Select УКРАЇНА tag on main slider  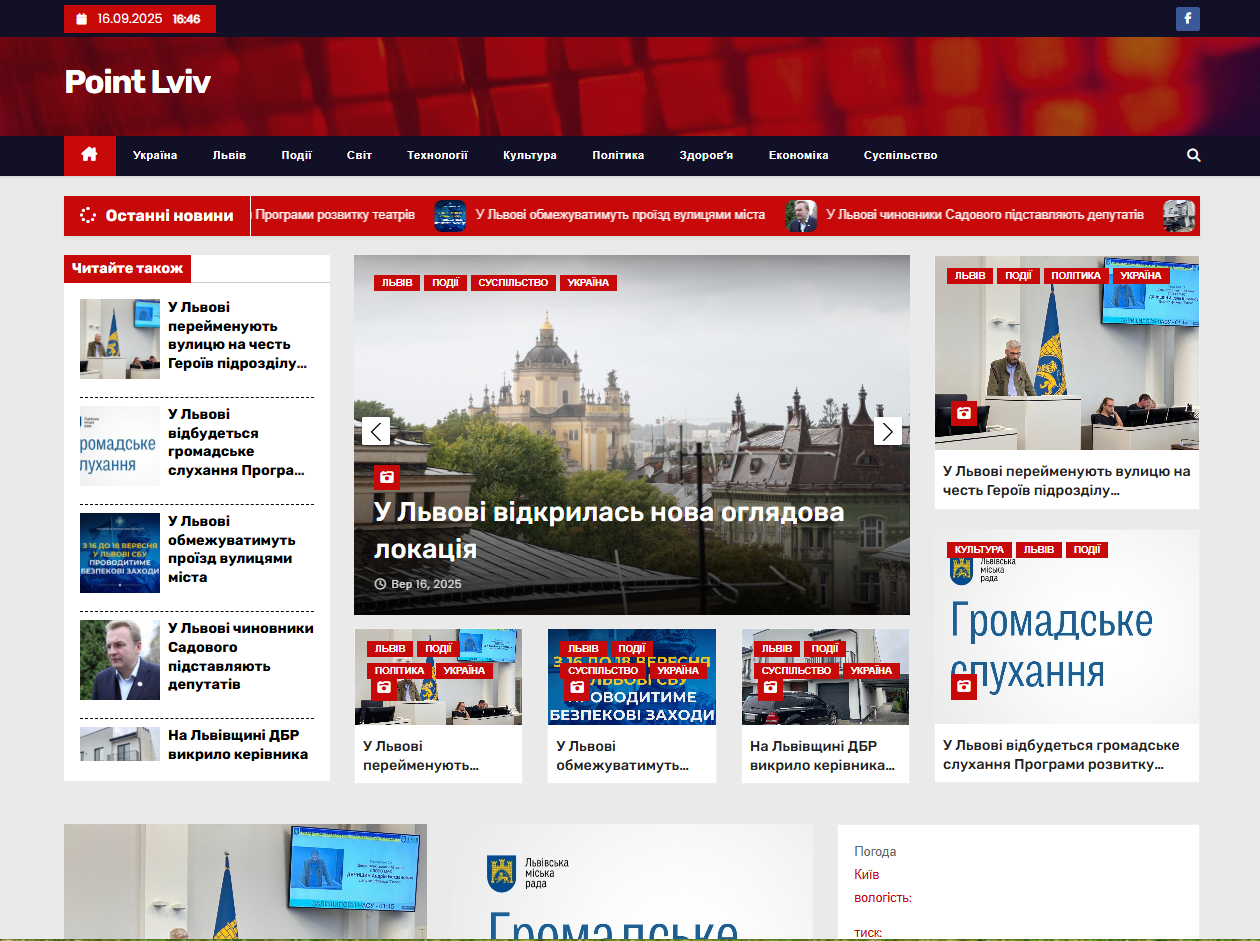pos(588,283)
